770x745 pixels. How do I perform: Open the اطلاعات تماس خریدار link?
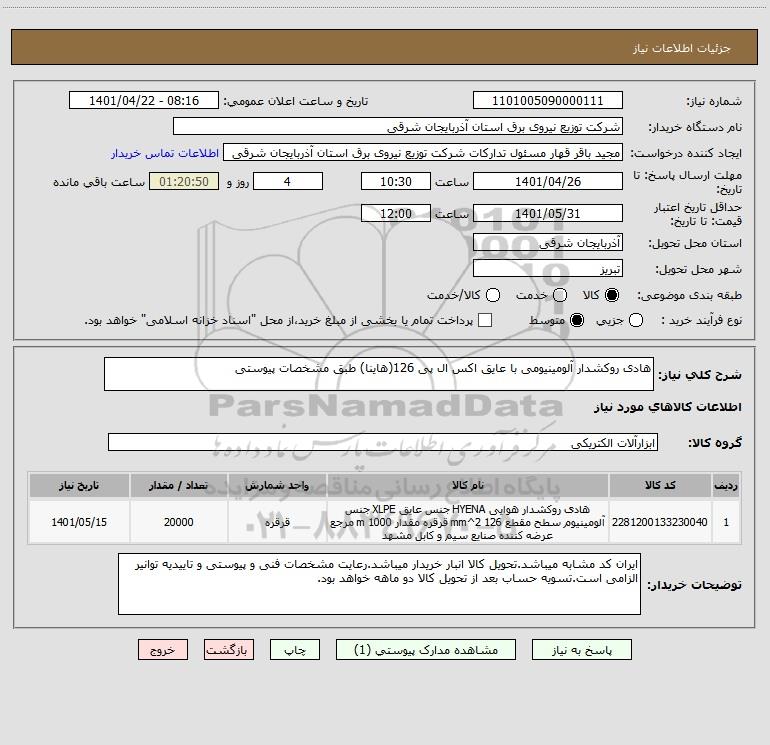(165, 153)
